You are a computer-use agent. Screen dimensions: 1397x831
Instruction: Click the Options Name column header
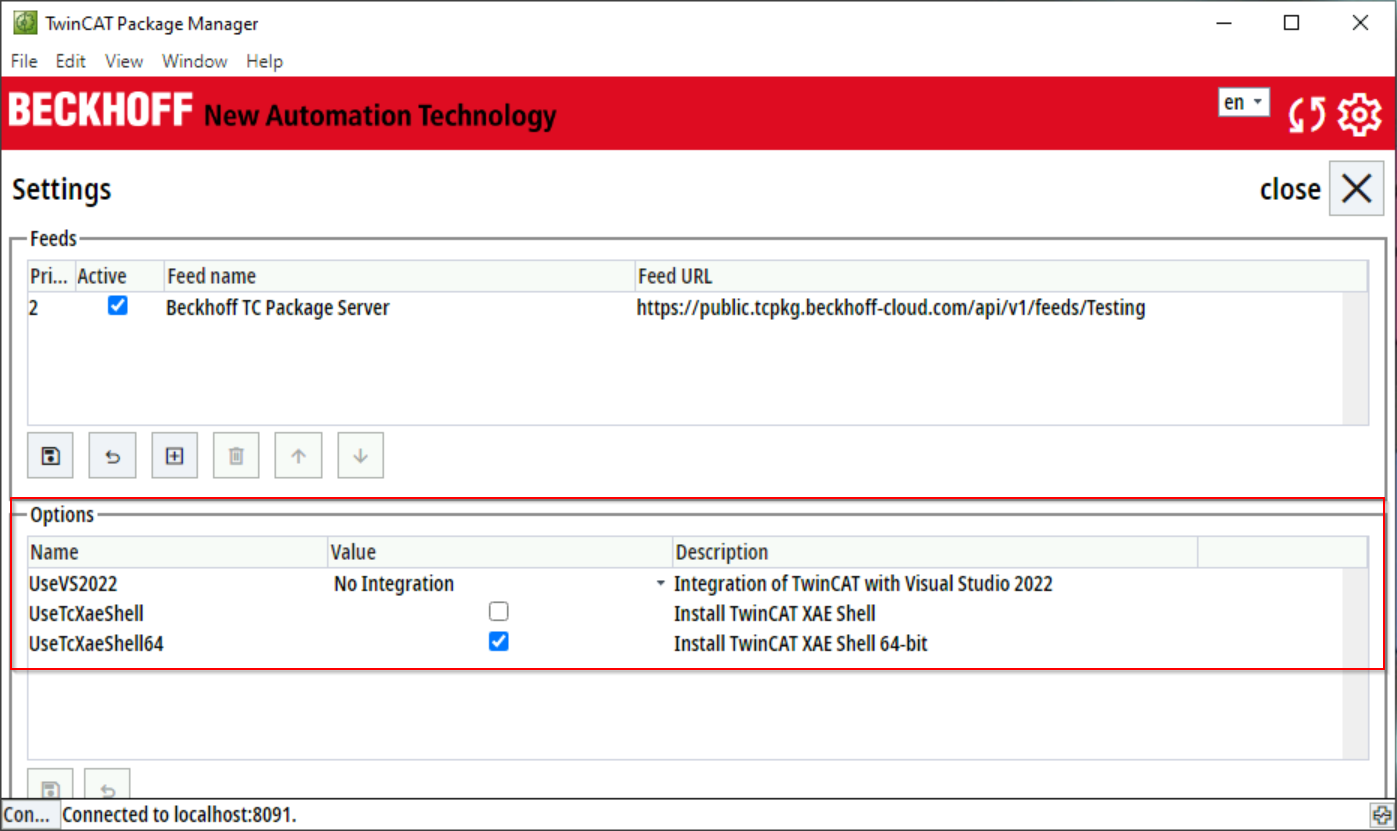point(178,552)
